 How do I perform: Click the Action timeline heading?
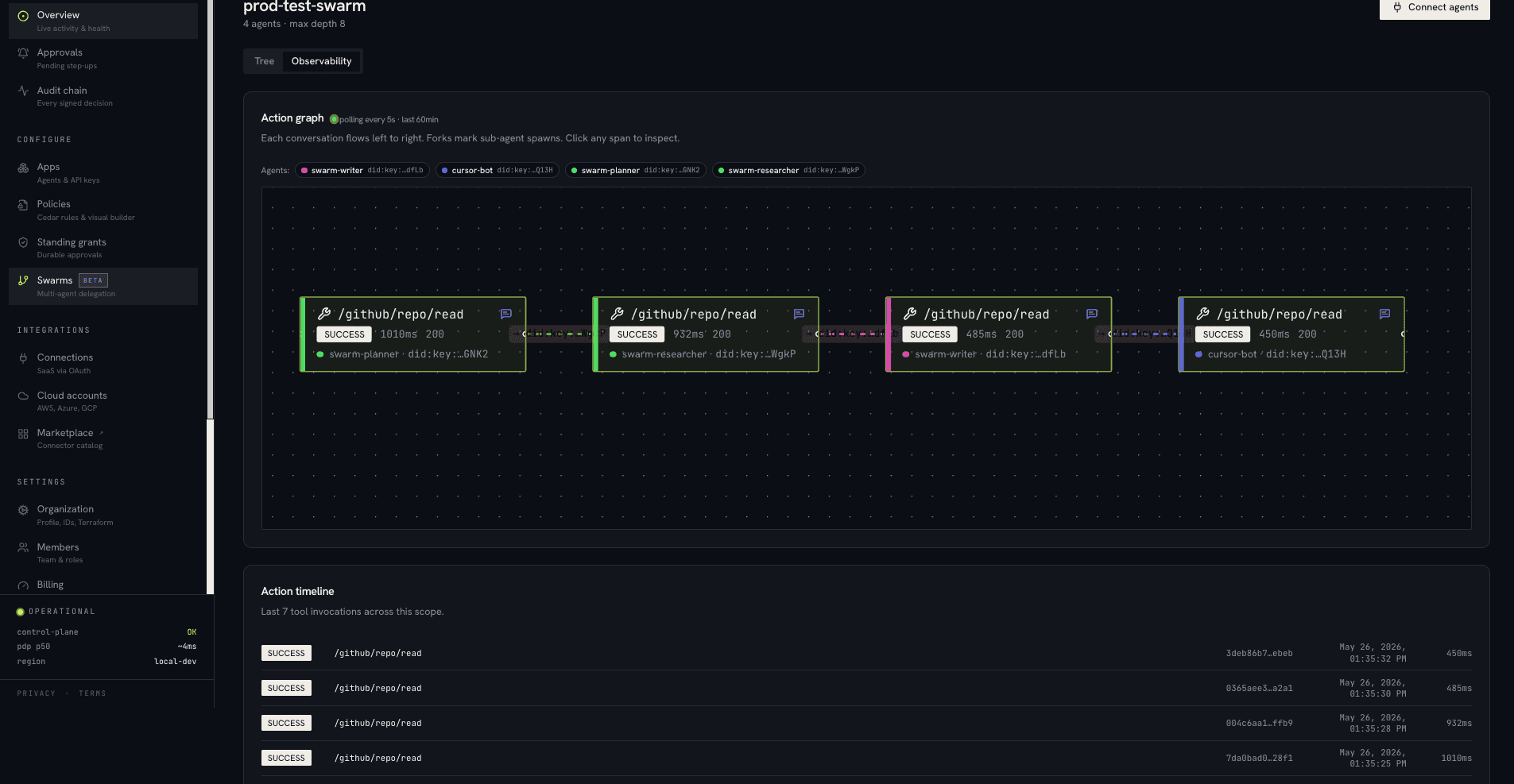297,591
